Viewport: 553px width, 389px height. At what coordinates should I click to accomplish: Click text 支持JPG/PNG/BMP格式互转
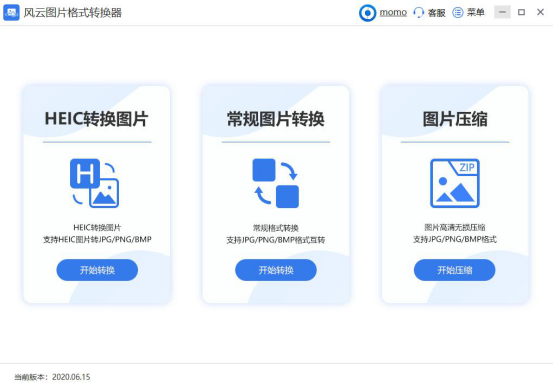click(x=275, y=240)
